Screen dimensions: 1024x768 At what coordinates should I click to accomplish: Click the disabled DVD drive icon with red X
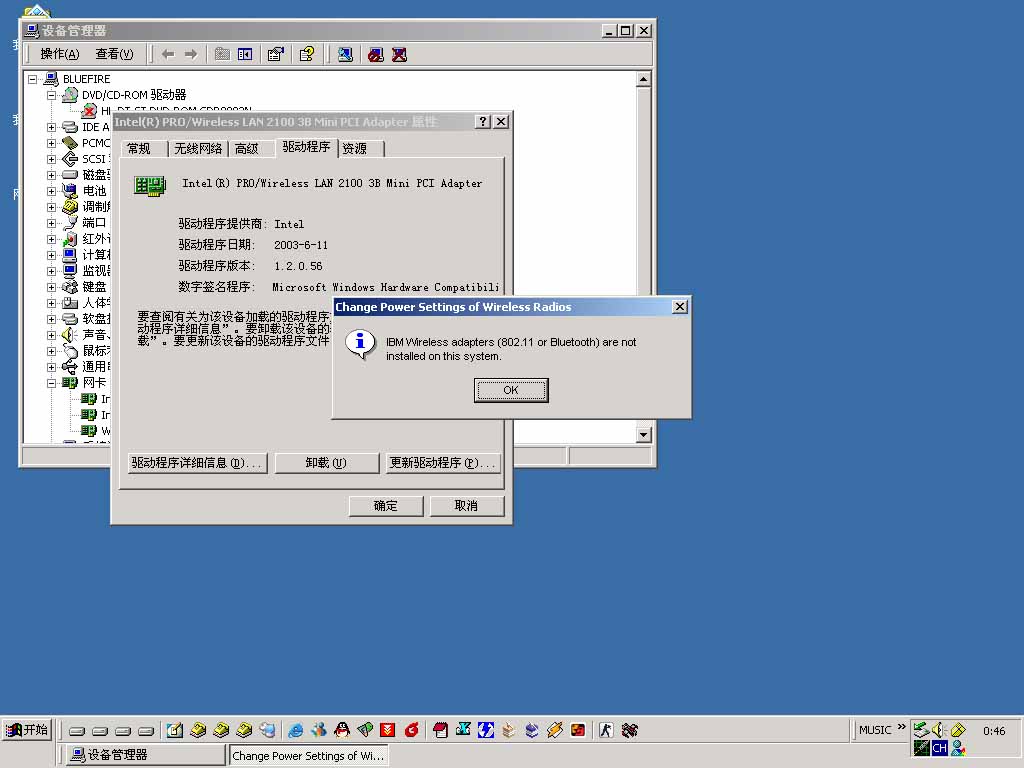point(89,110)
